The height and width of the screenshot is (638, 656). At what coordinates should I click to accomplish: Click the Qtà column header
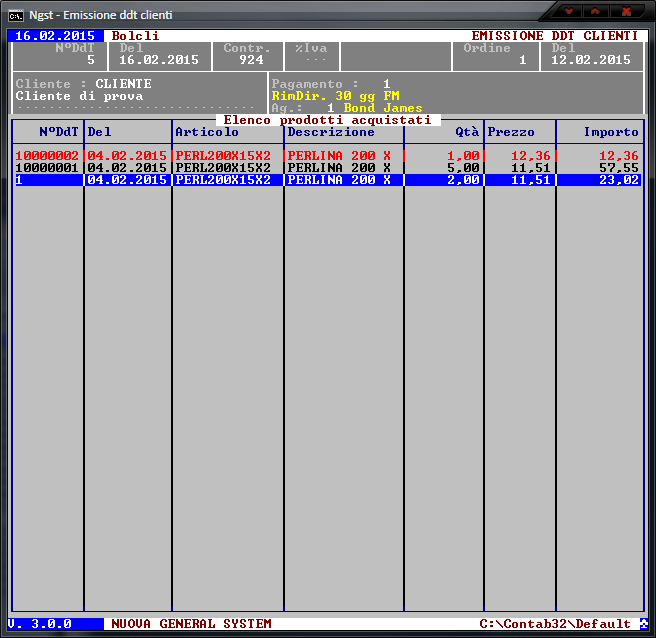[465, 132]
